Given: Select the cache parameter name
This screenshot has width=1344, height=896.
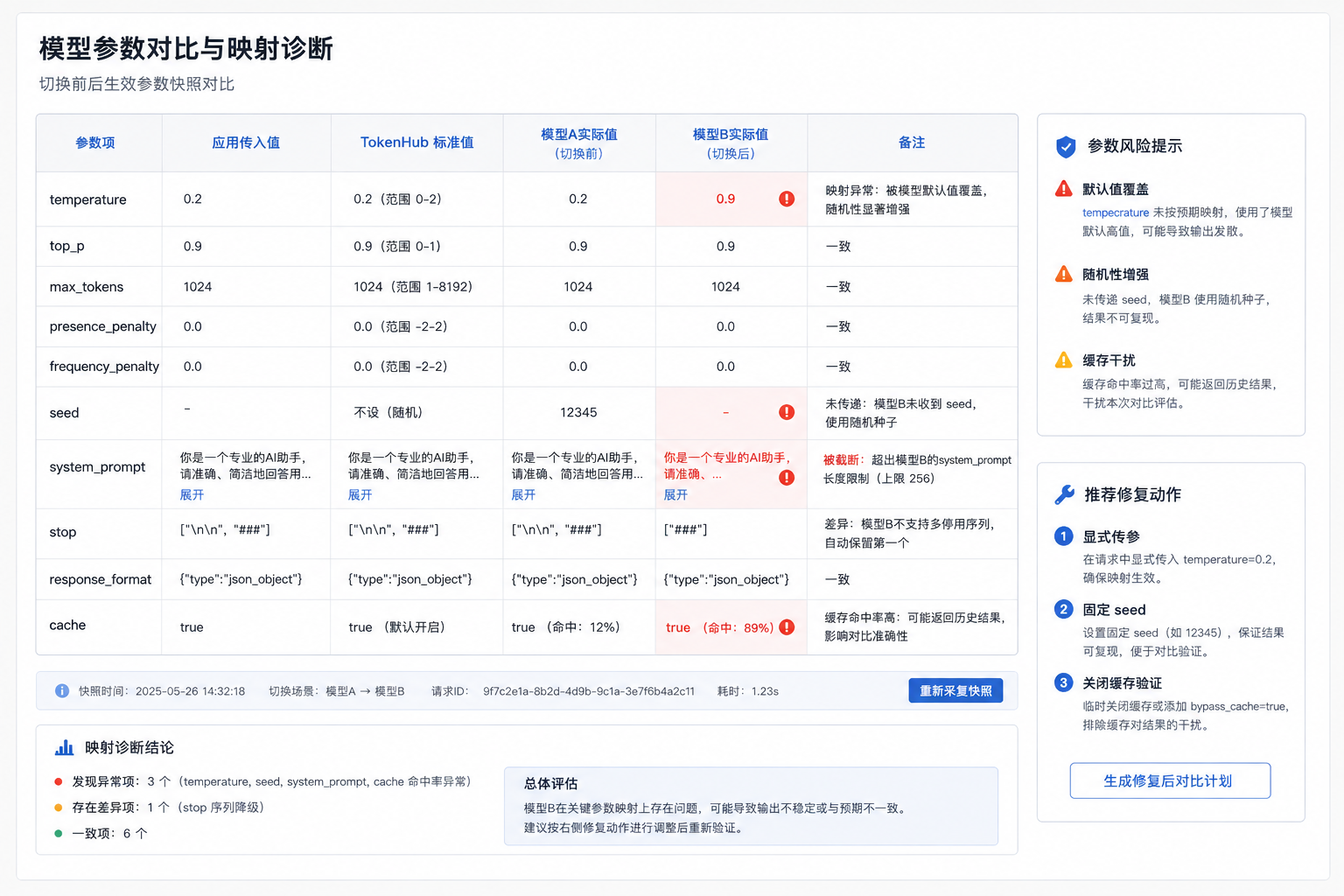Looking at the screenshot, I should pos(67,625).
